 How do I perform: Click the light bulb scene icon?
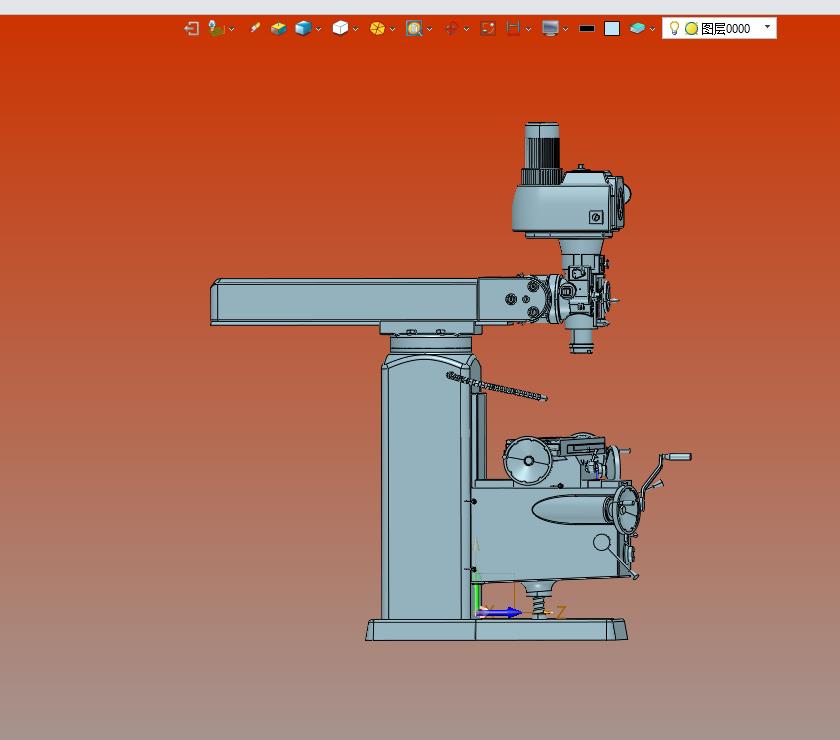click(x=216, y=28)
